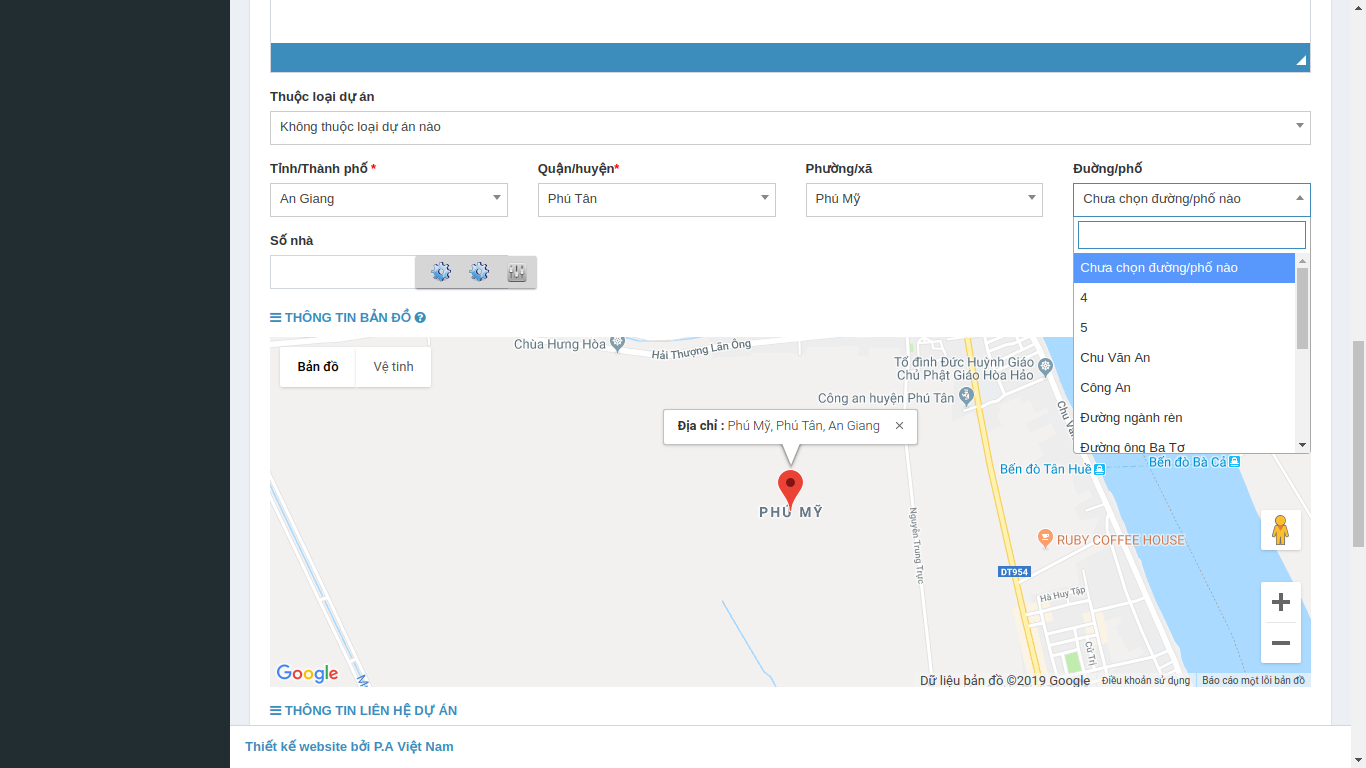Click the text editor resize corner handle
Screen dimensions: 1366x768
pos(1301,61)
